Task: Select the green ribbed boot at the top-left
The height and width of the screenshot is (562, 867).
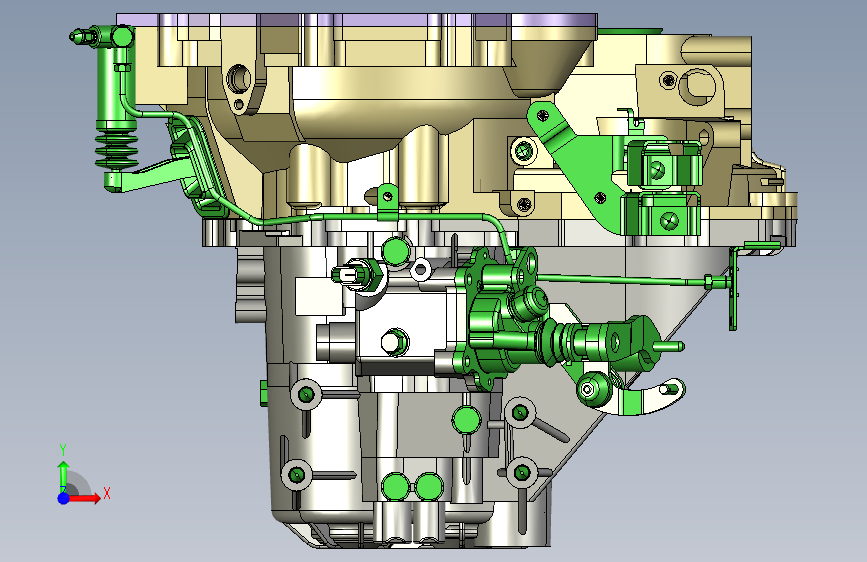Action: pyautogui.click(x=117, y=149)
